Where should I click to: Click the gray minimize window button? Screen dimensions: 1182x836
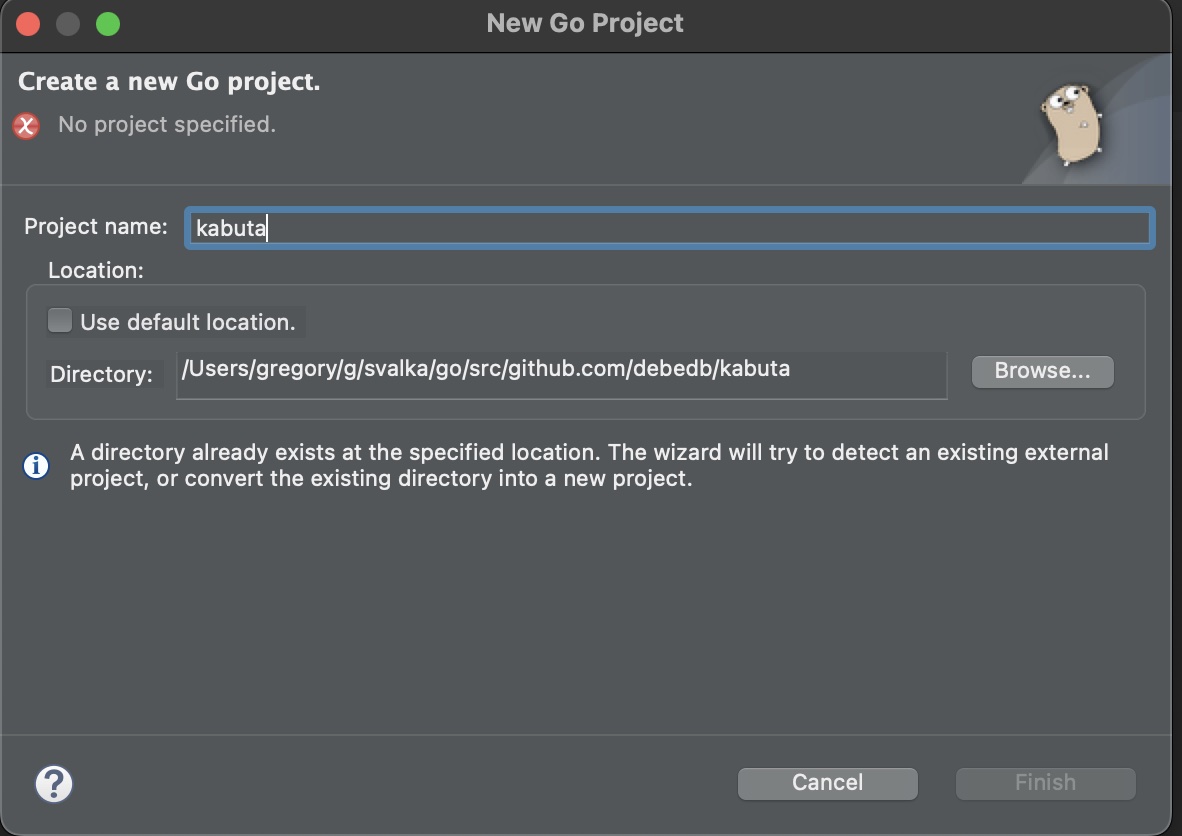click(68, 24)
